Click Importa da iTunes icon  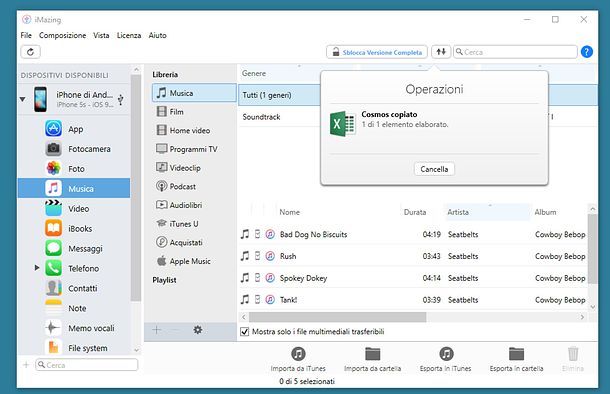pos(298,354)
